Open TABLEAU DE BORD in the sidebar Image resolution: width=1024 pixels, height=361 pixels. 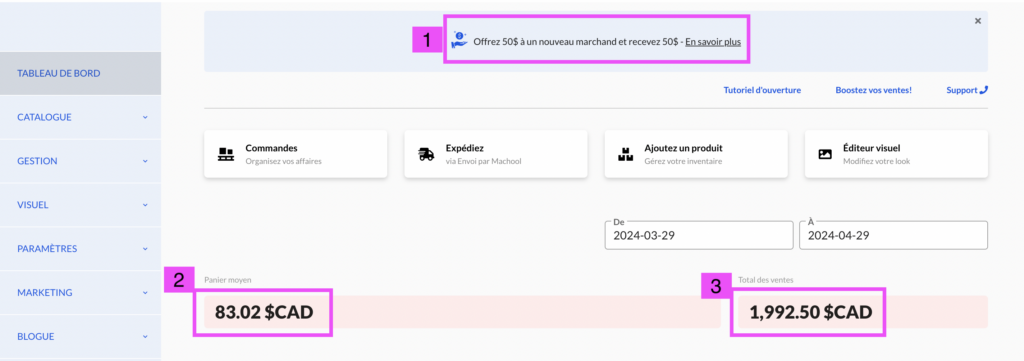tap(80, 73)
